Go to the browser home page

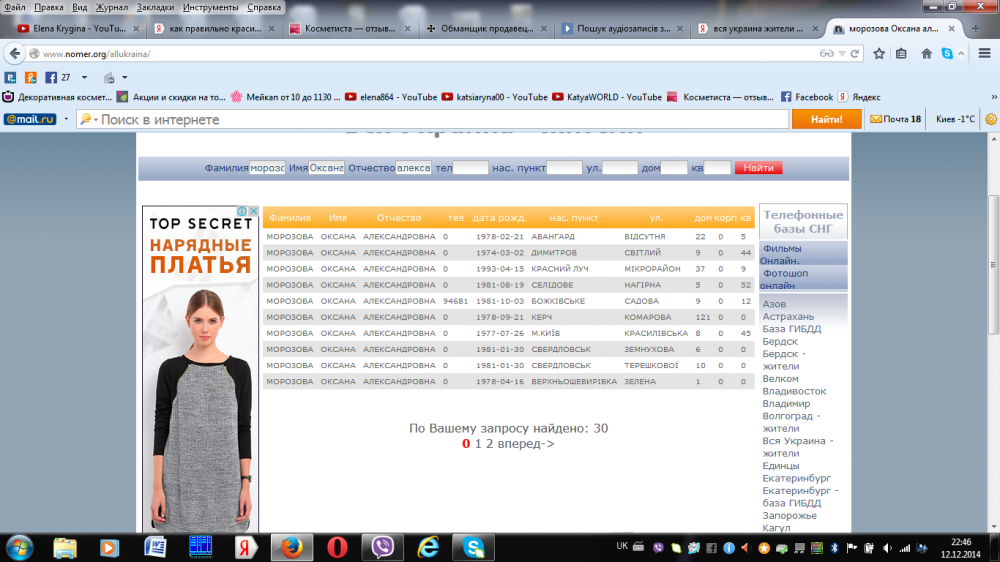coord(927,53)
